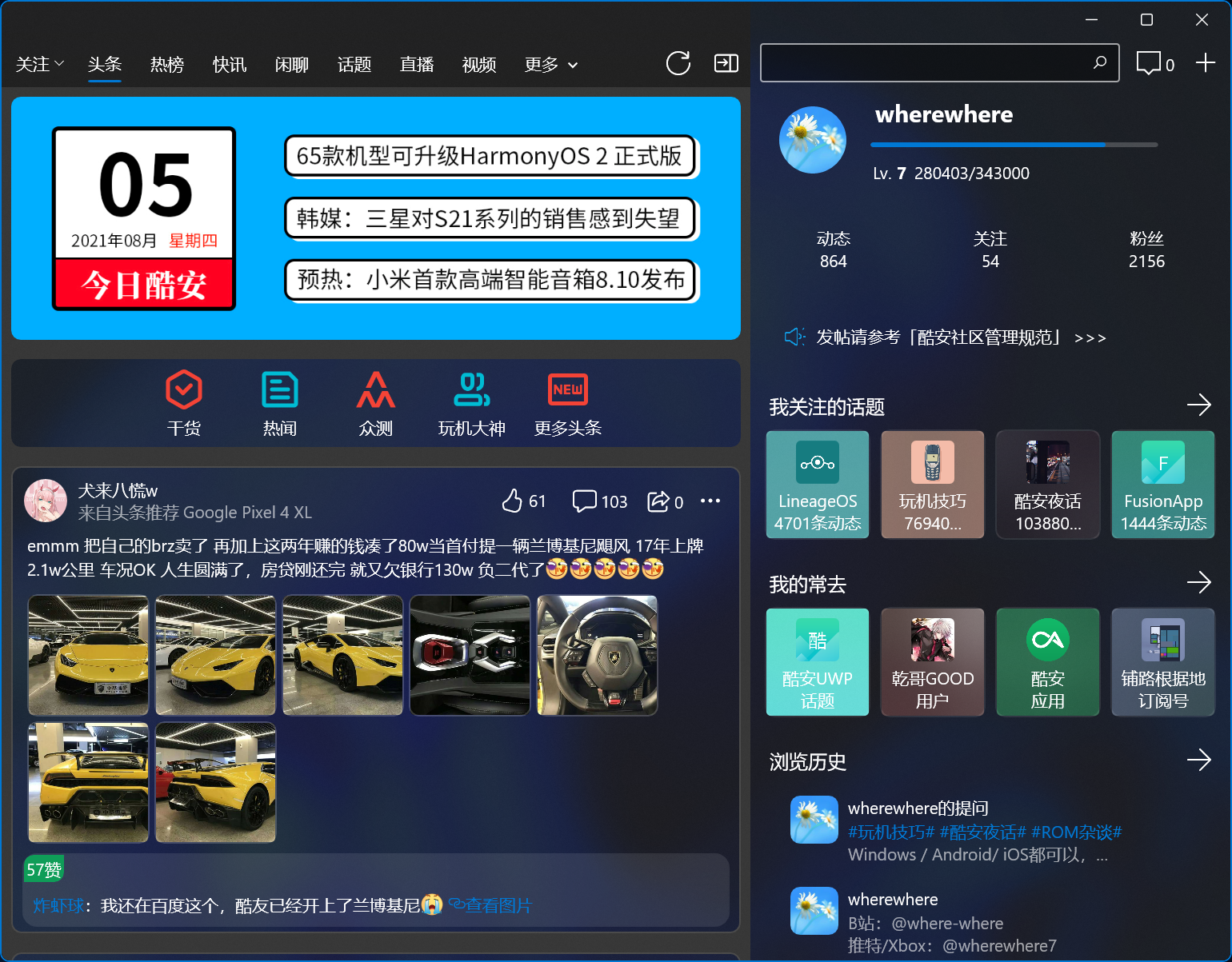Open commenter 炸虾球's profile link
Viewport: 1232px width, 962px height.
58,905
